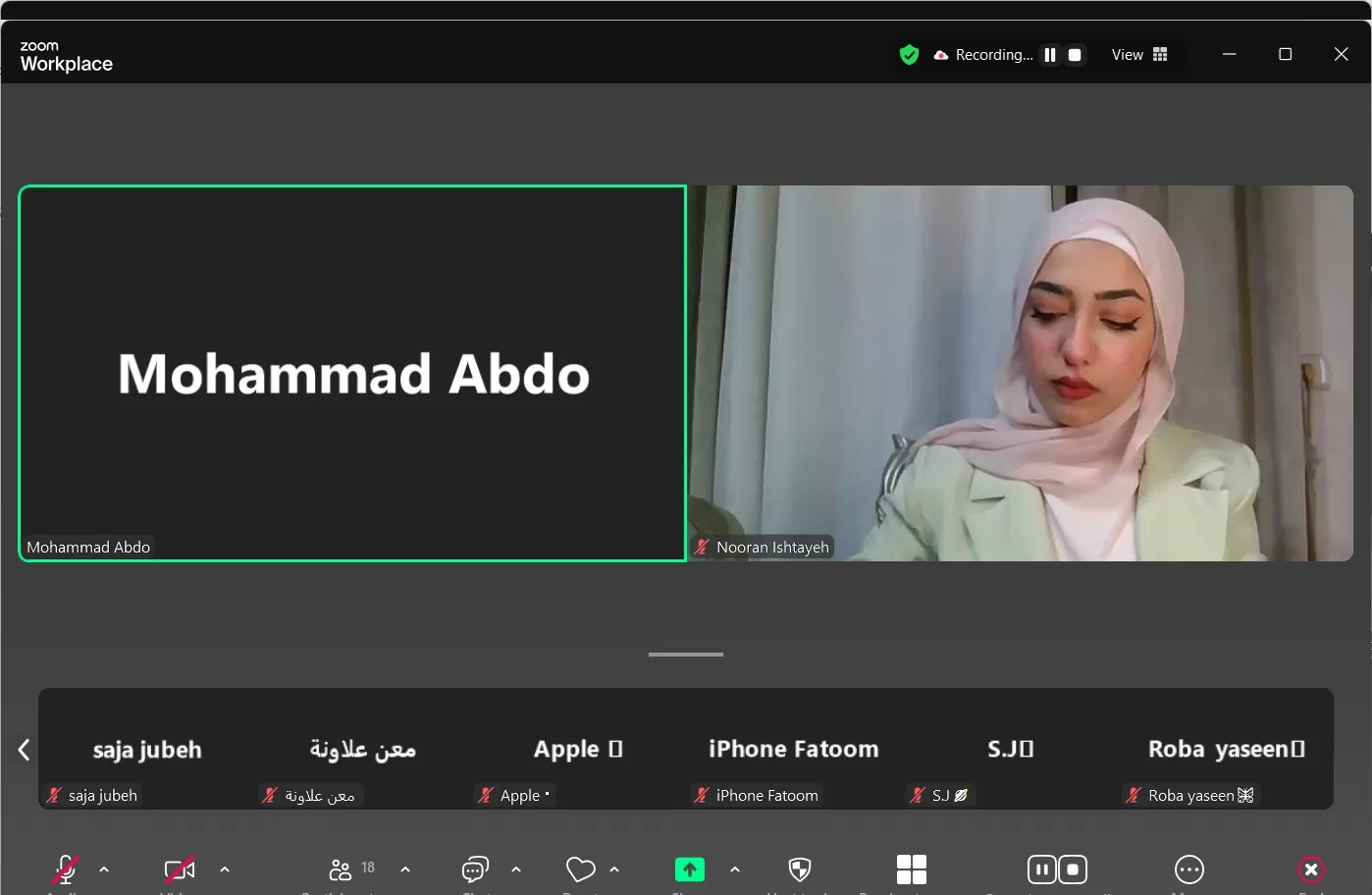
Task: Click muted mic icon on Apple label
Action: click(486, 795)
